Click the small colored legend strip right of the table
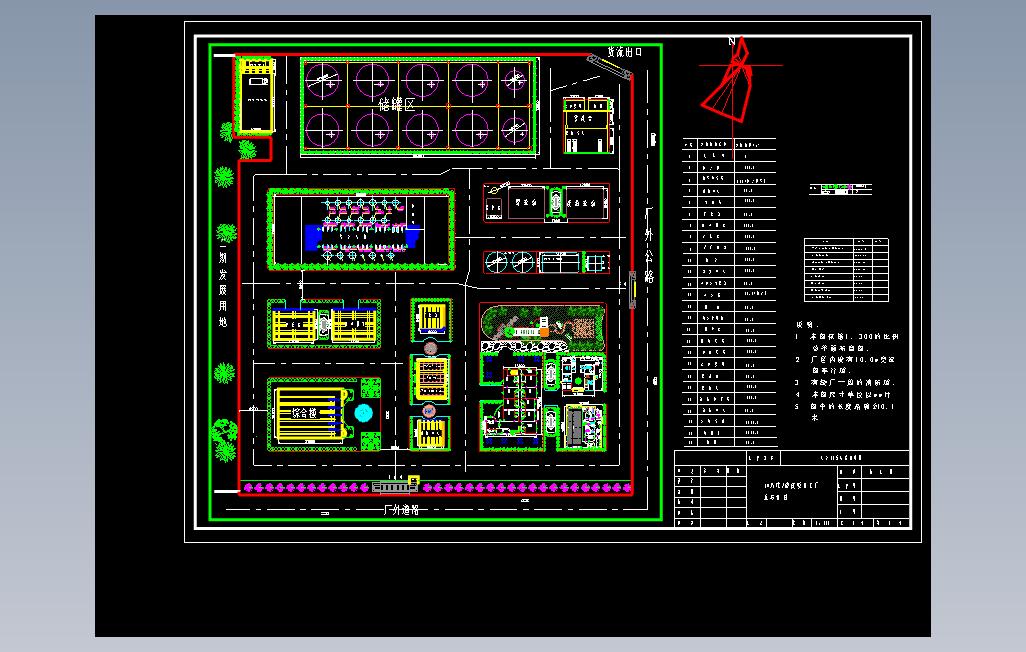Screen dimensions: 1026x652 tap(840, 189)
